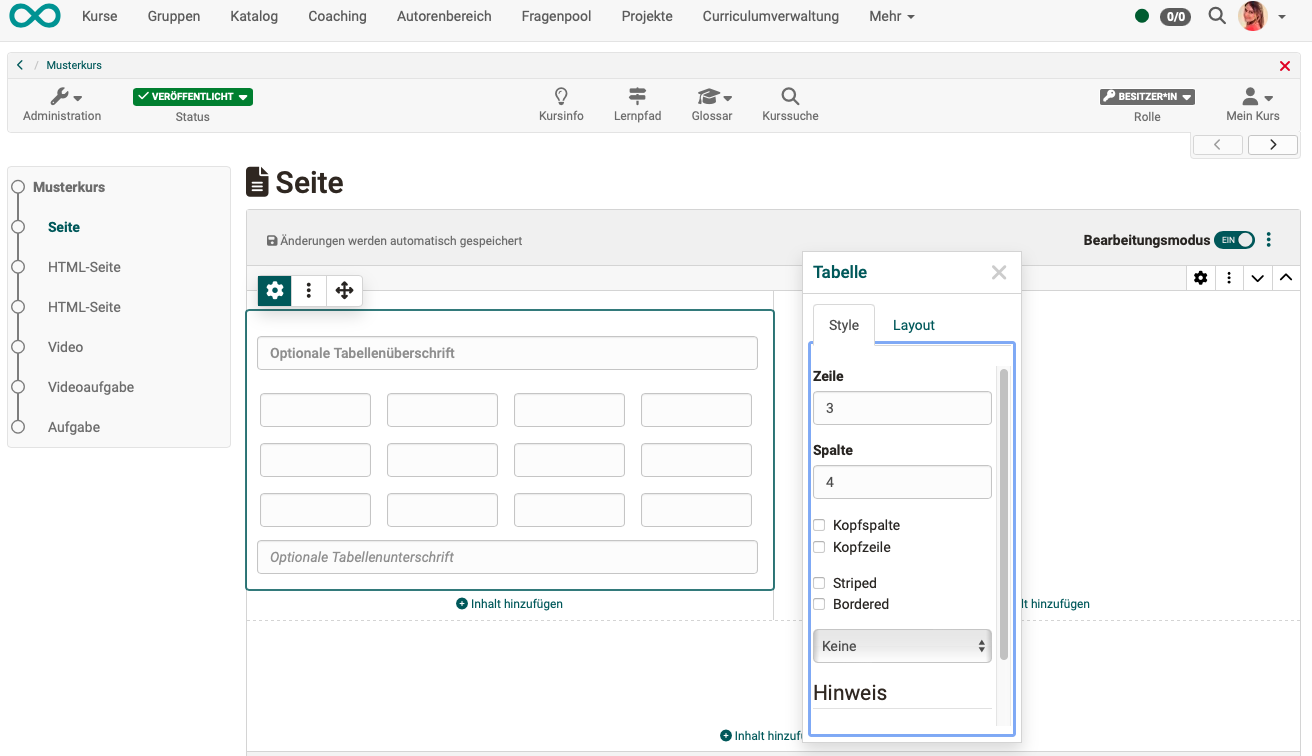Open the Veröffentlicht status dropdown
The height and width of the screenshot is (756, 1312).
pyautogui.click(x=193, y=97)
